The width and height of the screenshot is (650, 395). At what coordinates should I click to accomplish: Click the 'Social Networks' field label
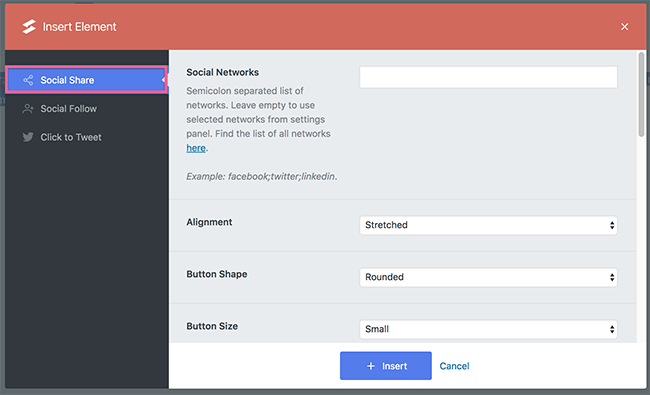click(223, 72)
